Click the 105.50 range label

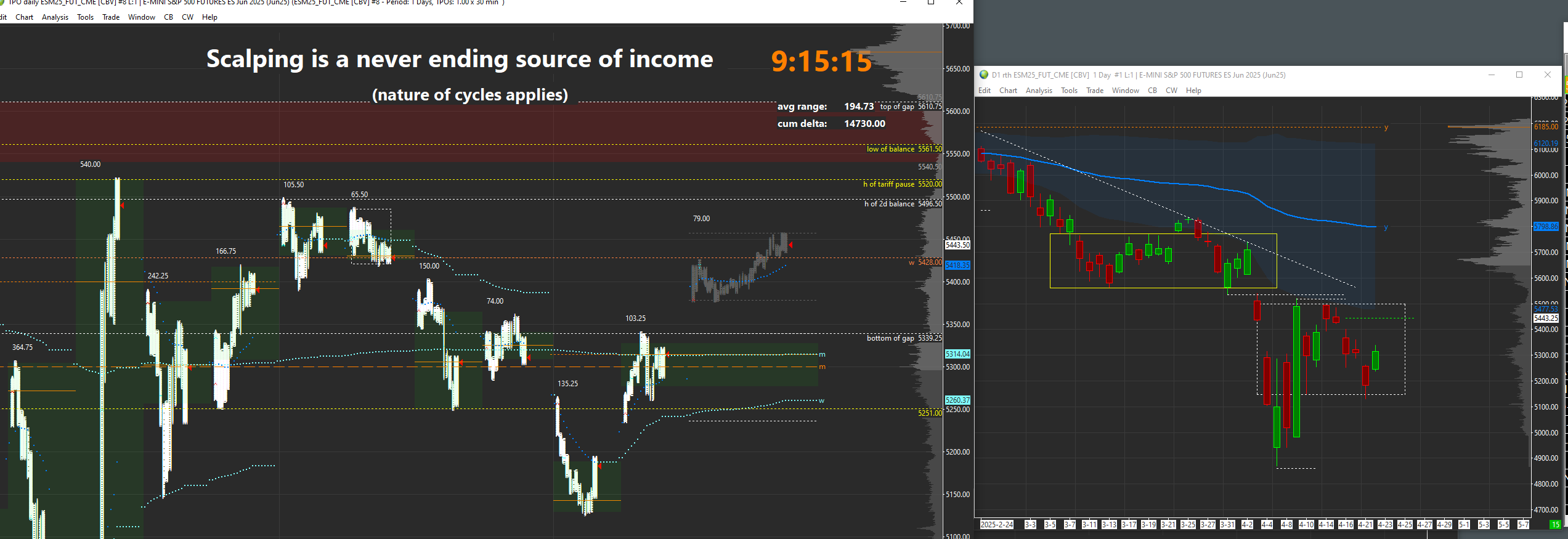tap(293, 185)
